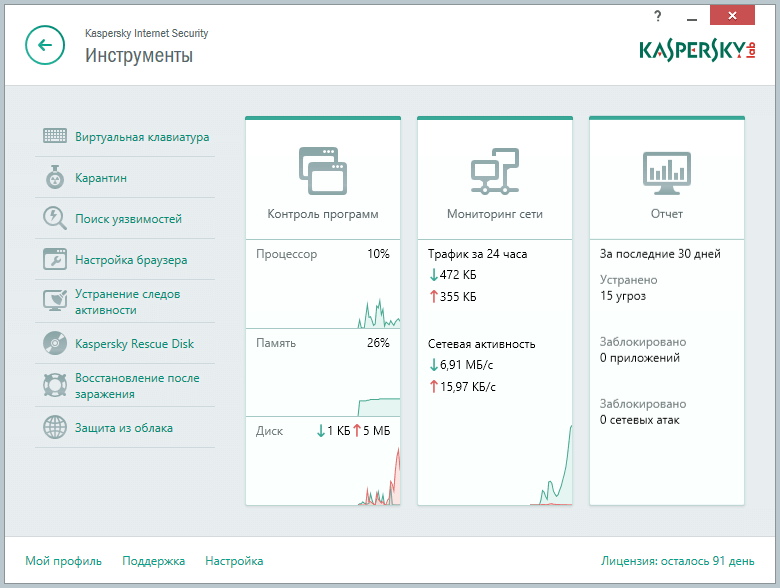Open the Мониторинг сети tile title
Viewport: 780px width, 588px height.
click(495, 214)
